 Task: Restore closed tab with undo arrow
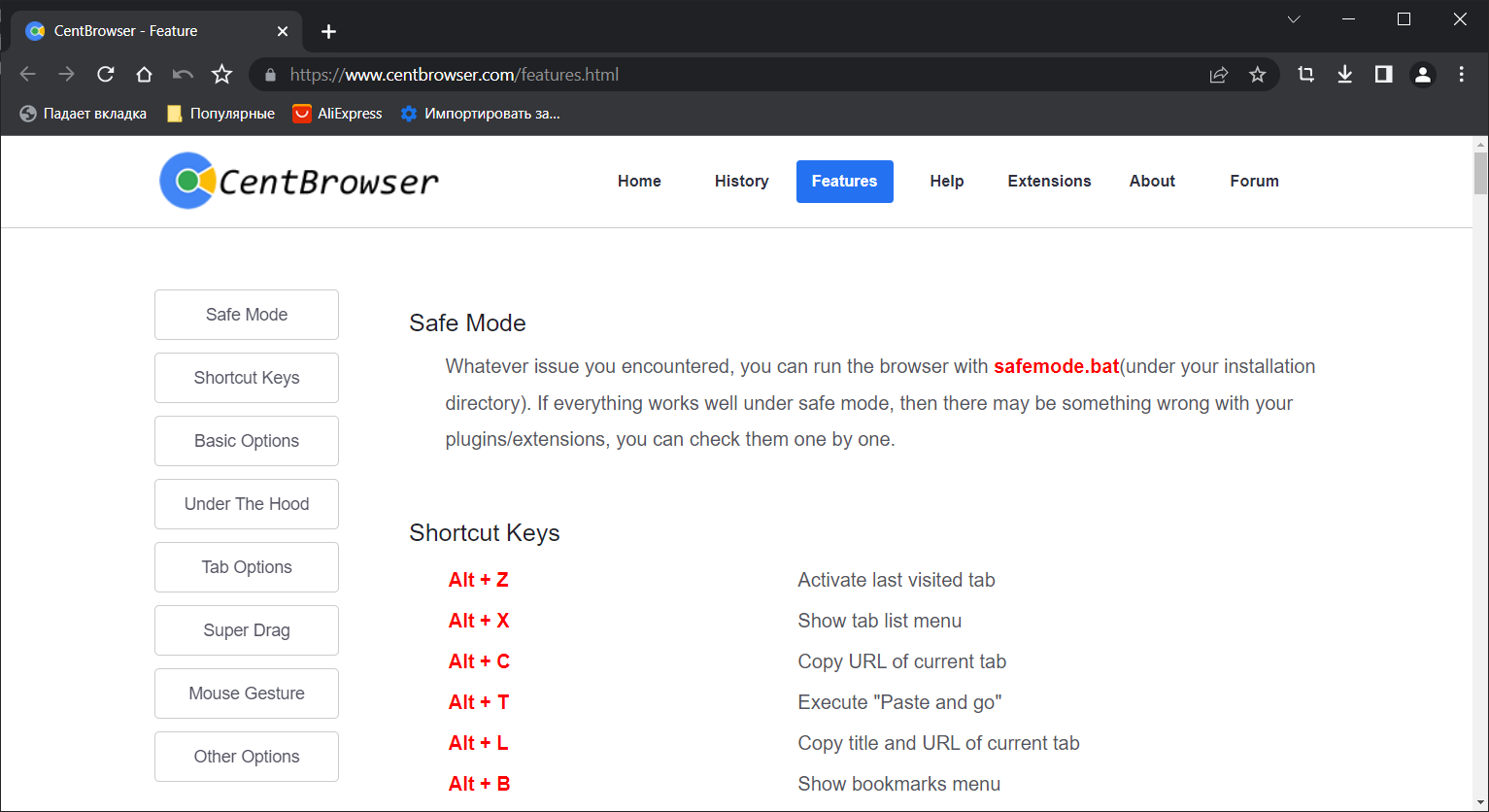[183, 75]
